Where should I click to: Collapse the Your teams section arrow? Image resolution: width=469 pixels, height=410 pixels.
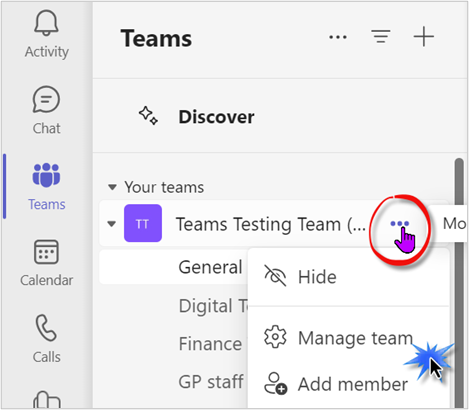click(112, 187)
